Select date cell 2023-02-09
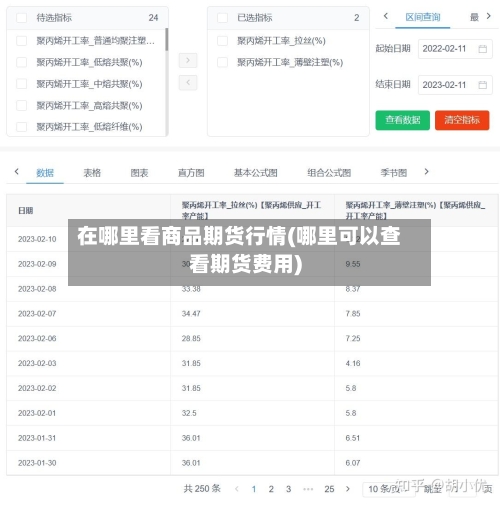The image size is (500, 506). click(37, 264)
